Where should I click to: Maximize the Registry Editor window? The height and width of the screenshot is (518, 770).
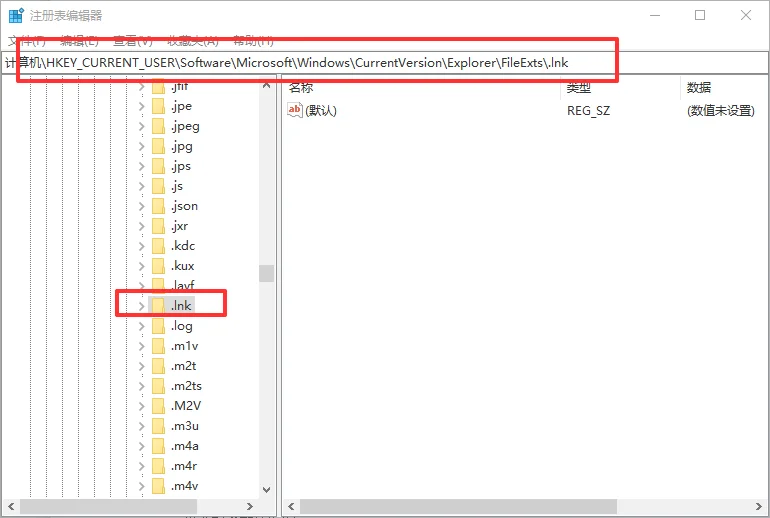pyautogui.click(x=700, y=15)
